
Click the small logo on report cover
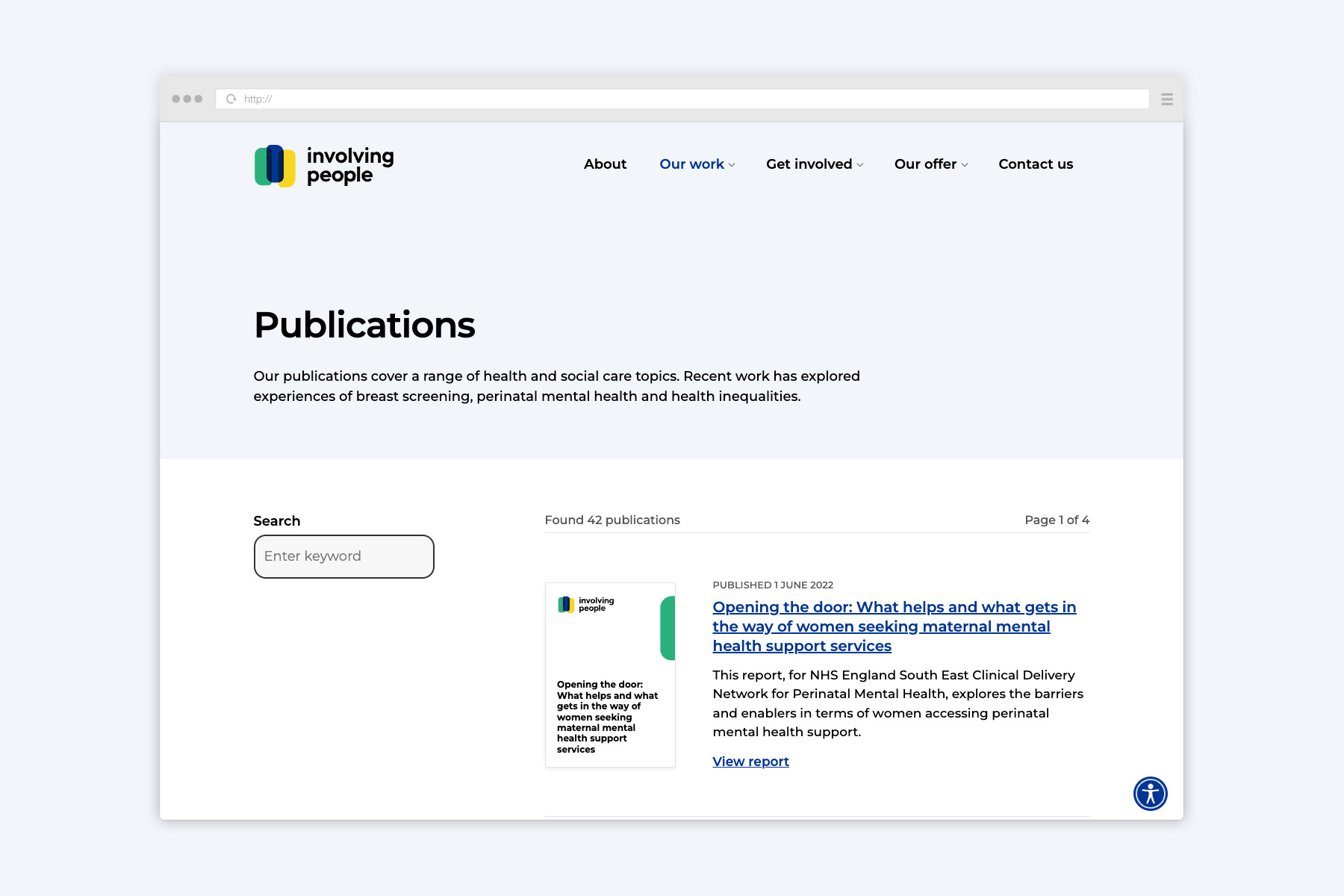point(586,604)
